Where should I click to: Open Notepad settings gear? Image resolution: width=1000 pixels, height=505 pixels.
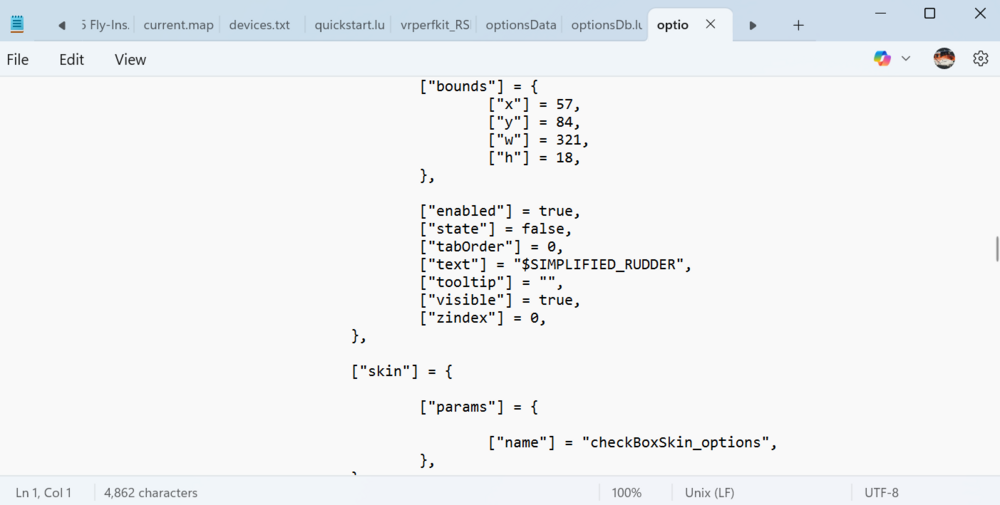click(980, 59)
